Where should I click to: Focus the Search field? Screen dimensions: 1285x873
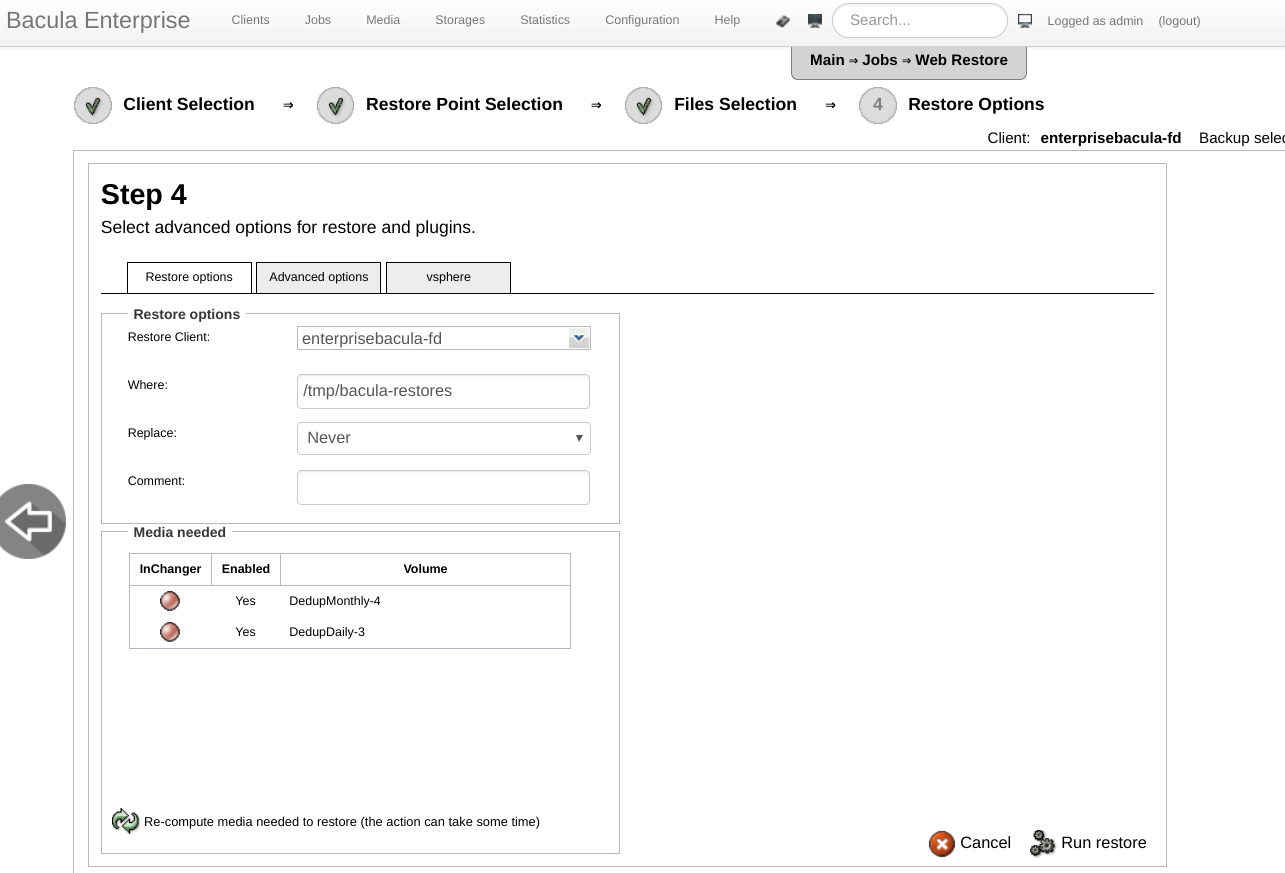pos(919,20)
